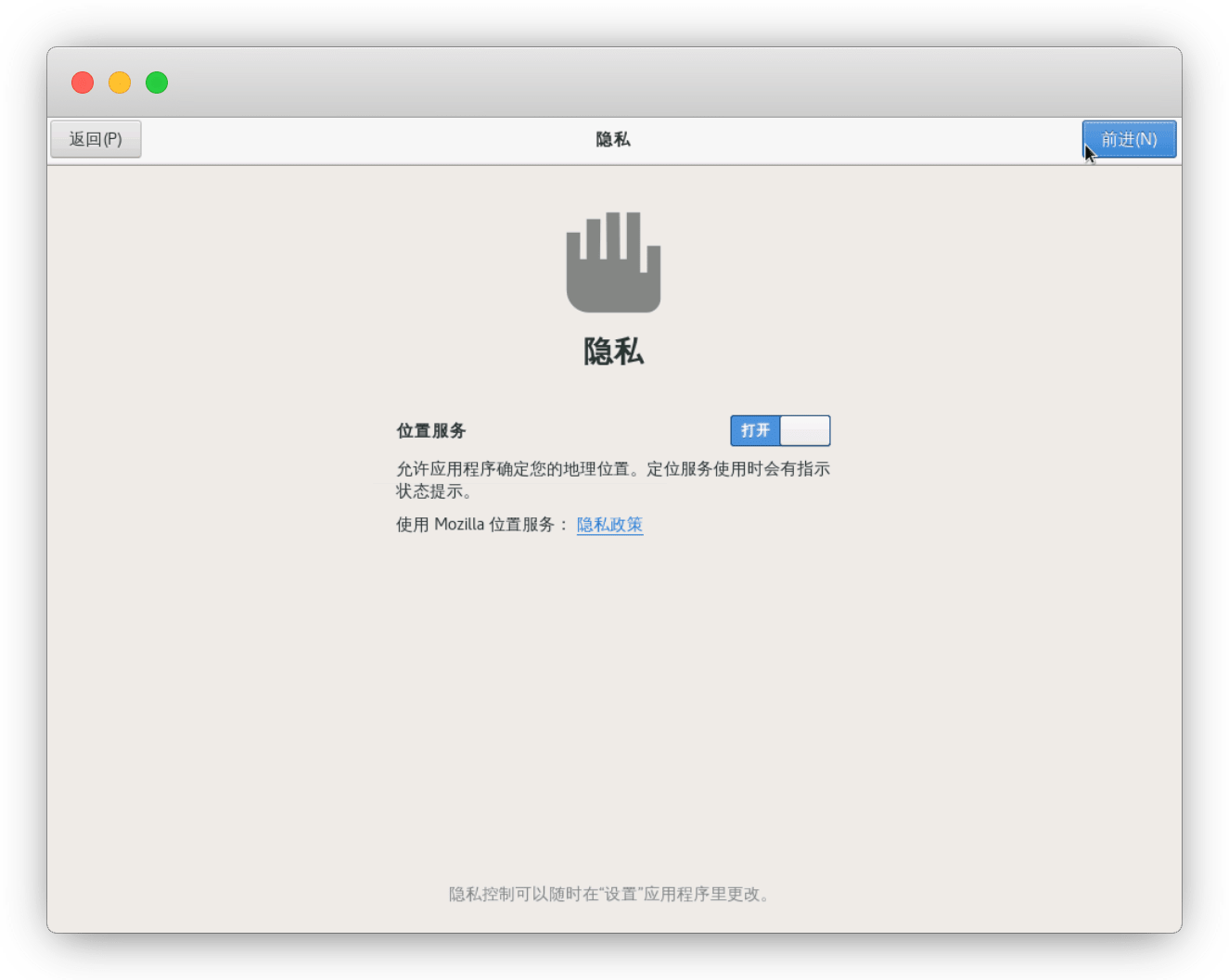Minimize the window using the yellow button
Image resolution: width=1229 pixels, height=980 pixels.
(x=120, y=83)
